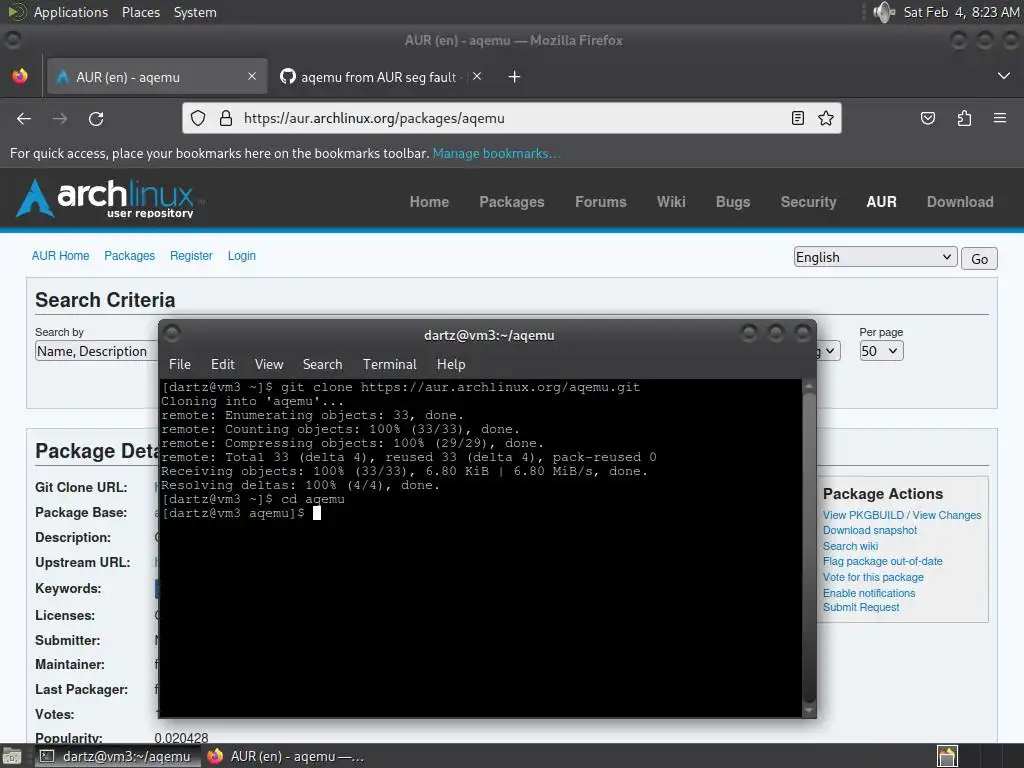Viewport: 1024px width, 768px height.
Task: Open the list all tabs chevron
Action: 1004,76
